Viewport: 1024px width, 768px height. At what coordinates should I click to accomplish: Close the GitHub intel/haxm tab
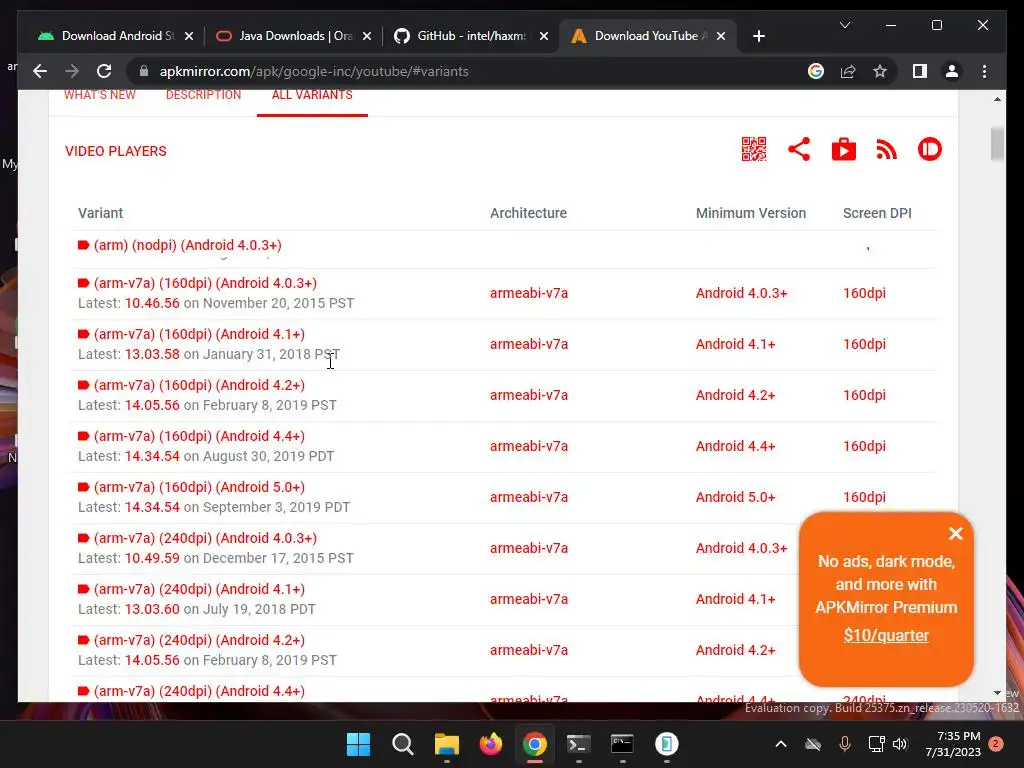(543, 36)
